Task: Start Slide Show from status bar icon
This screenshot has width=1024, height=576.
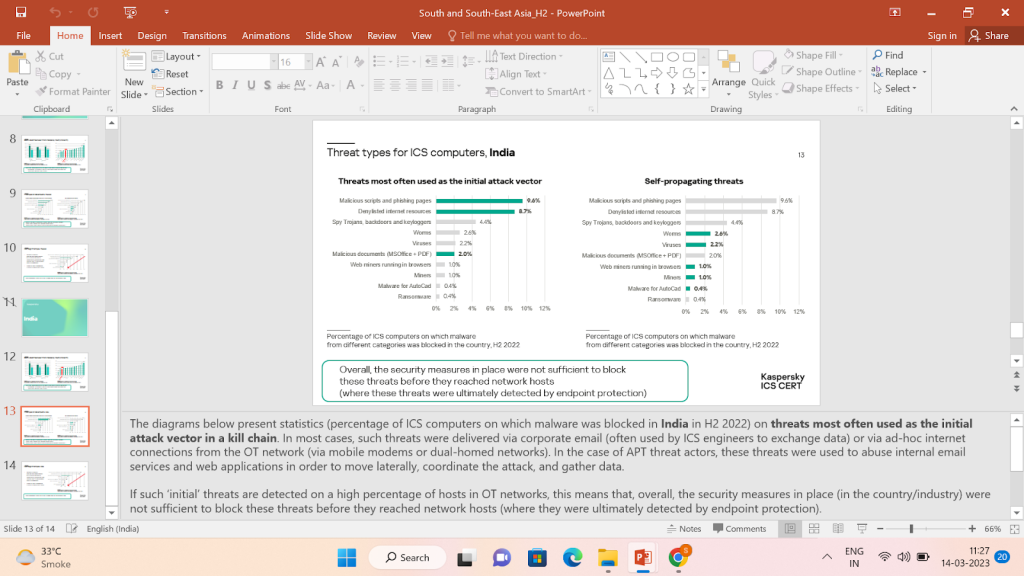Action: click(863, 528)
